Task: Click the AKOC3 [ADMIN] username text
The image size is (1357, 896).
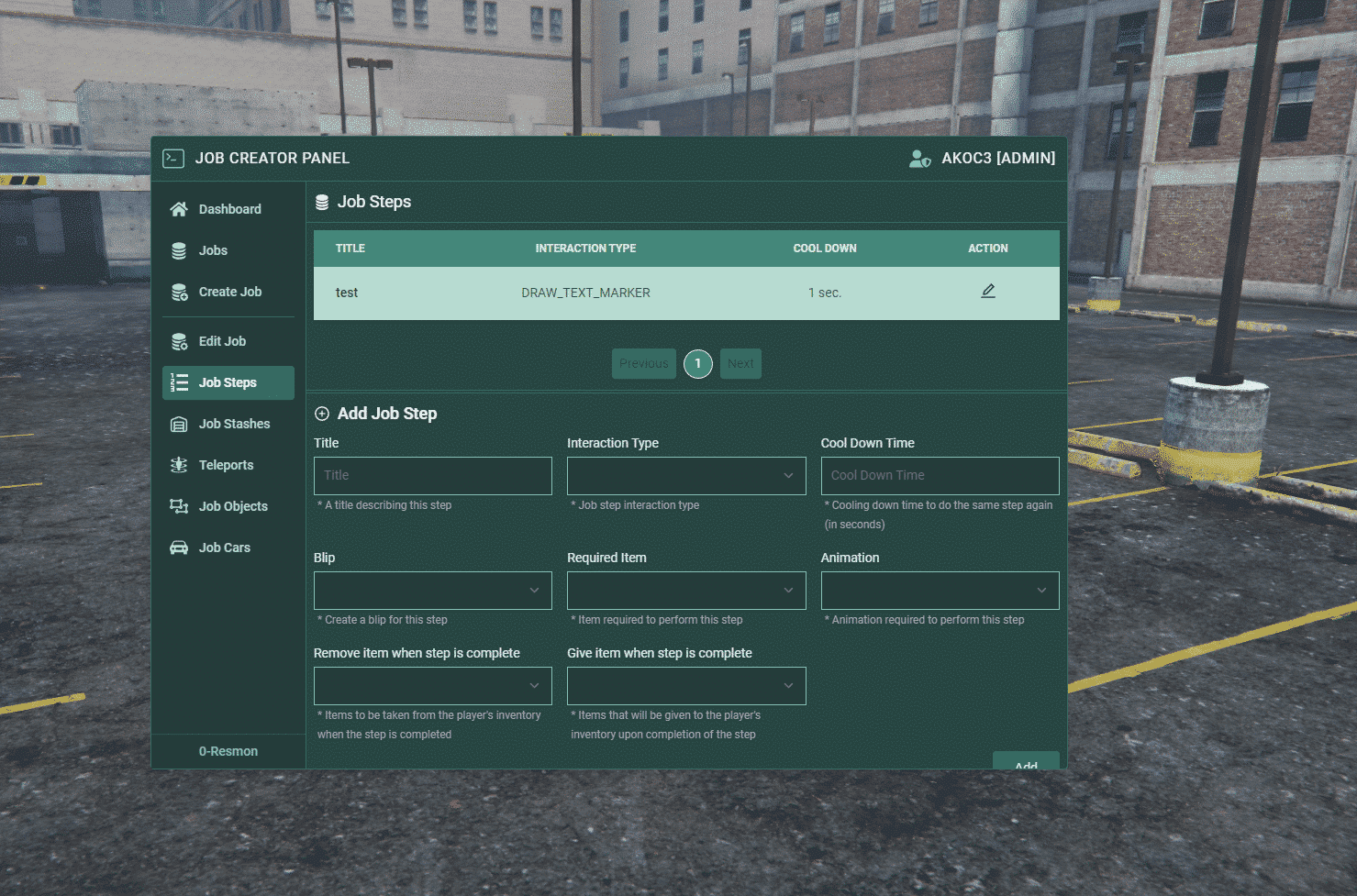Action: tap(998, 159)
